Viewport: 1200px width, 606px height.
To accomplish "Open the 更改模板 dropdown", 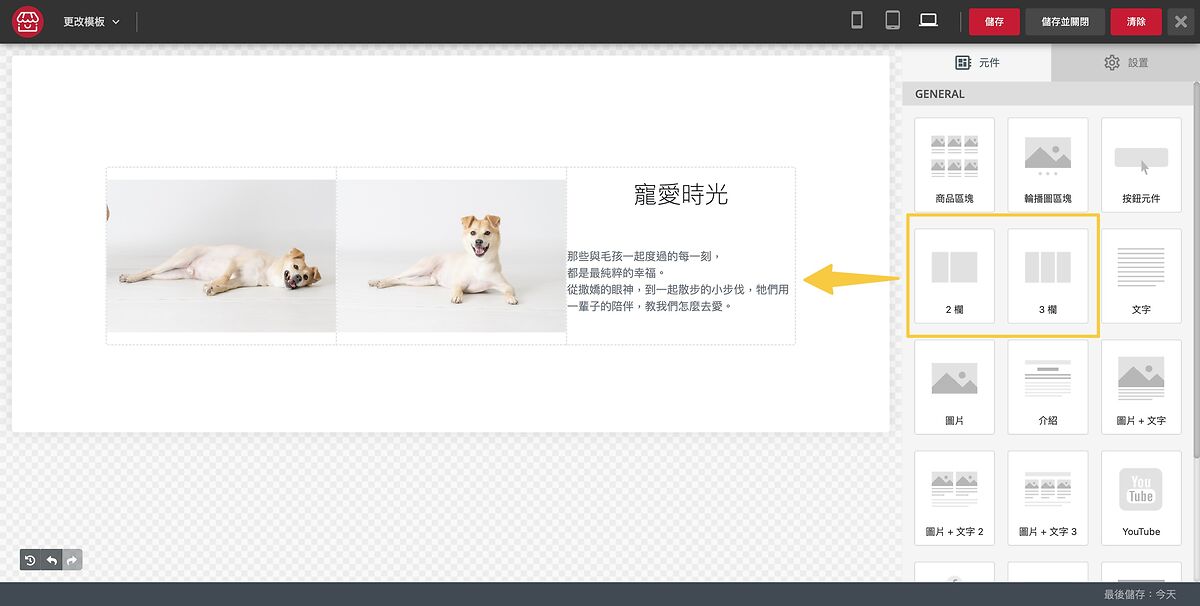I will coord(91,21).
